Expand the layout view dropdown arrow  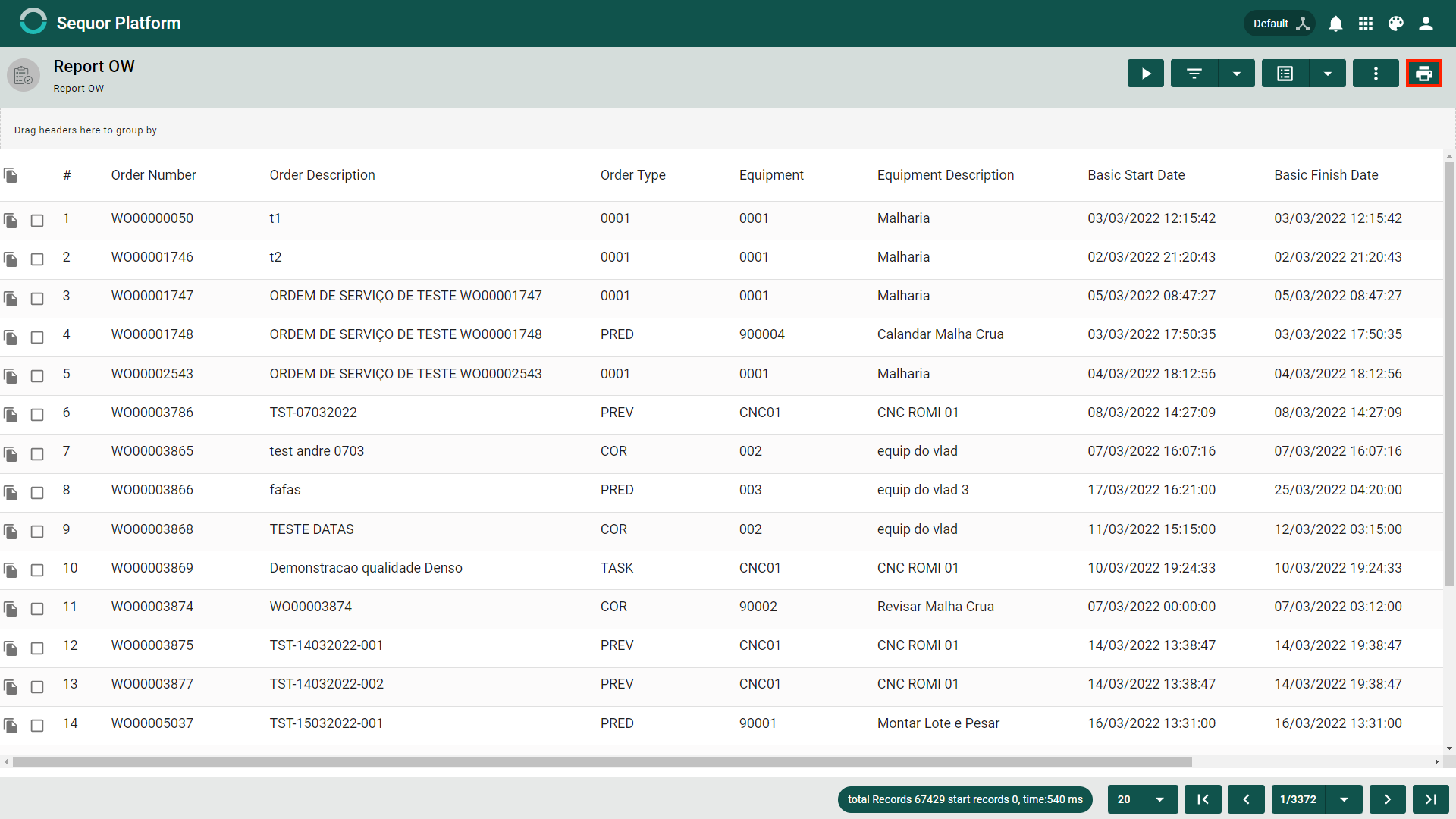point(1328,74)
